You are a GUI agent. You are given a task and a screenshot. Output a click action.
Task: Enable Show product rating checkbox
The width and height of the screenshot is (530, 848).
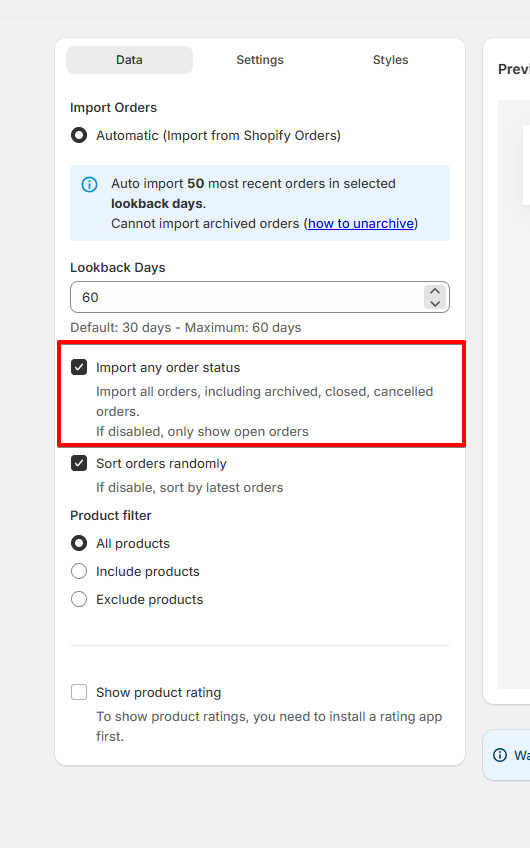(x=79, y=692)
